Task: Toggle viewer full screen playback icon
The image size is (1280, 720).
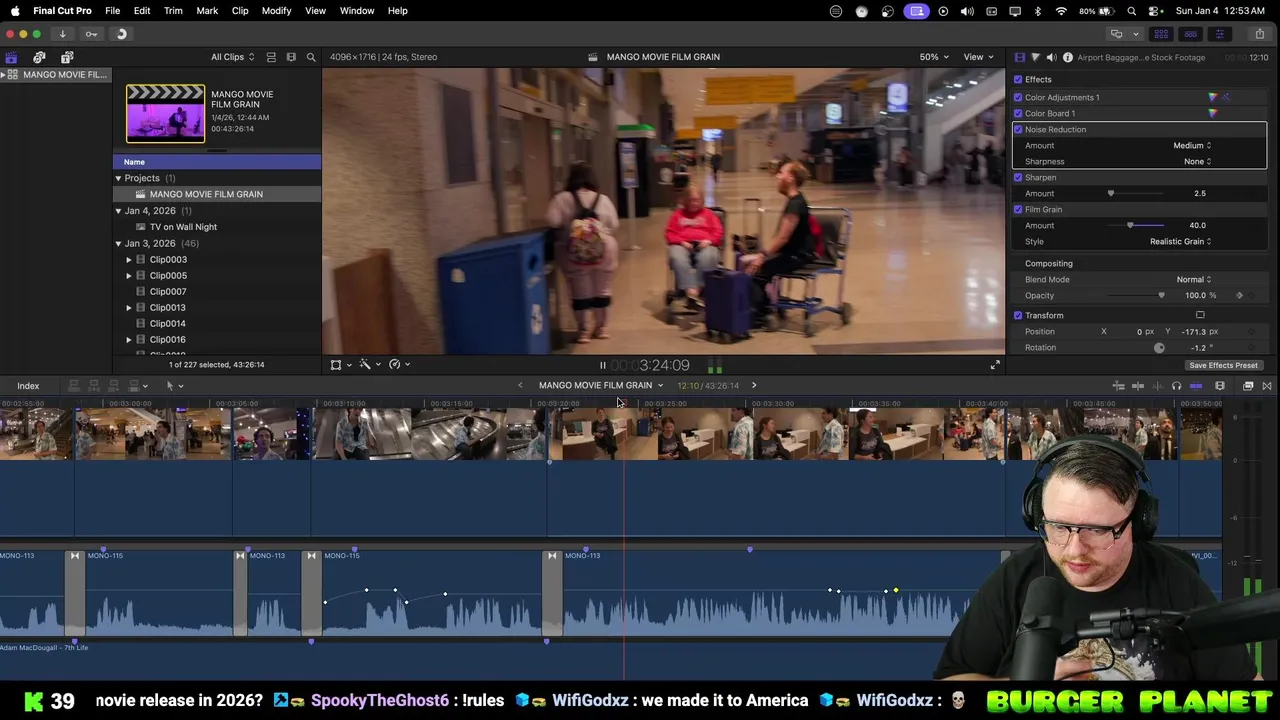Action: [x=995, y=365]
